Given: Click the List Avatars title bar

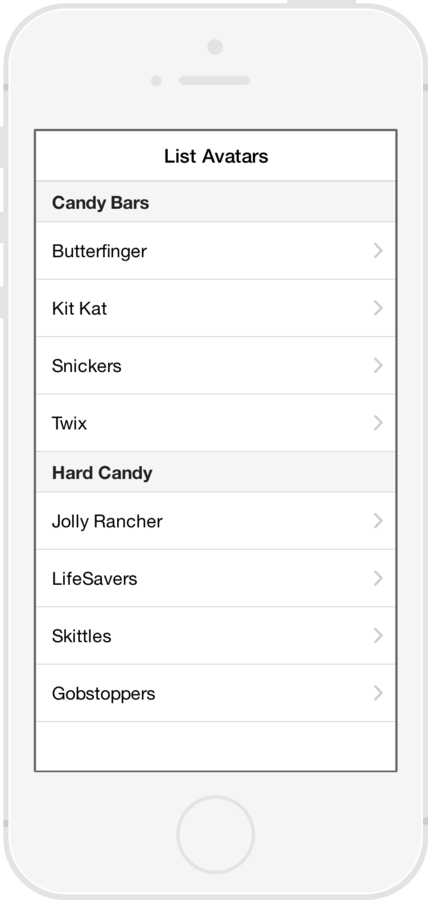Looking at the screenshot, I should pos(216,156).
